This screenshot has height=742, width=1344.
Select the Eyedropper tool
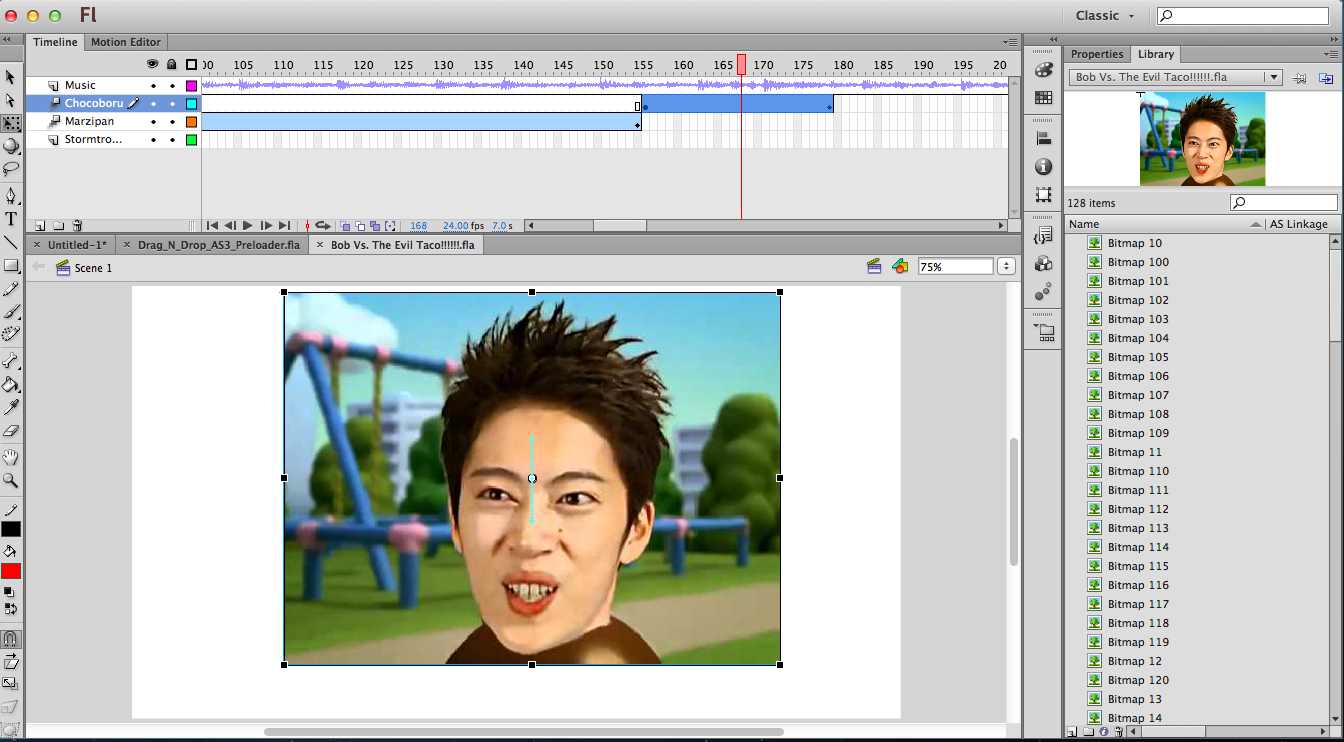11,408
